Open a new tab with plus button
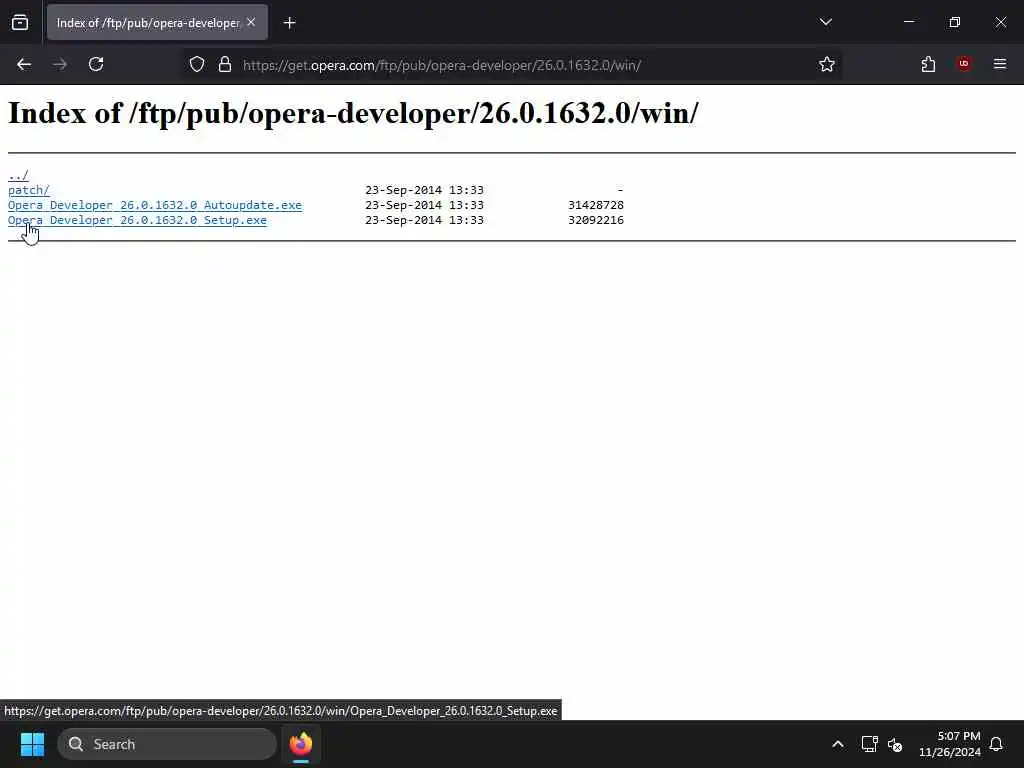The width and height of the screenshot is (1024, 768). pos(289,23)
